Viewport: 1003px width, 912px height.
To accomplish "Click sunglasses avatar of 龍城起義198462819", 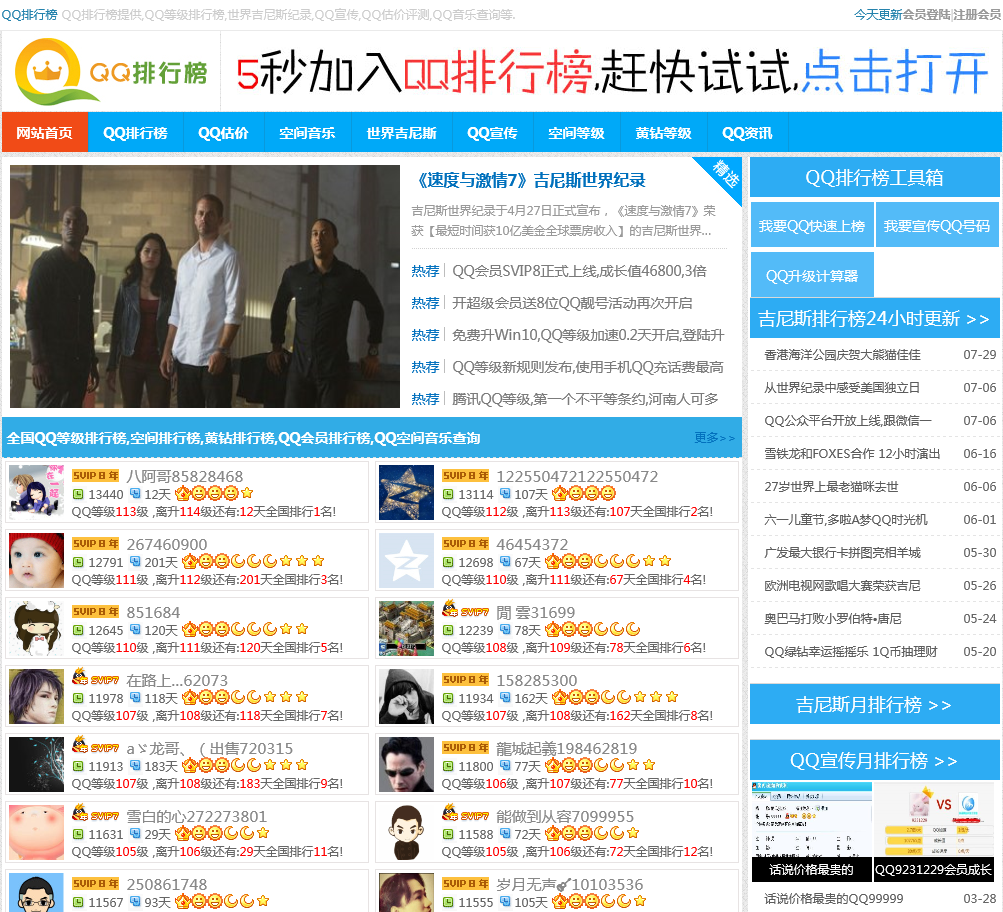I will point(406,764).
